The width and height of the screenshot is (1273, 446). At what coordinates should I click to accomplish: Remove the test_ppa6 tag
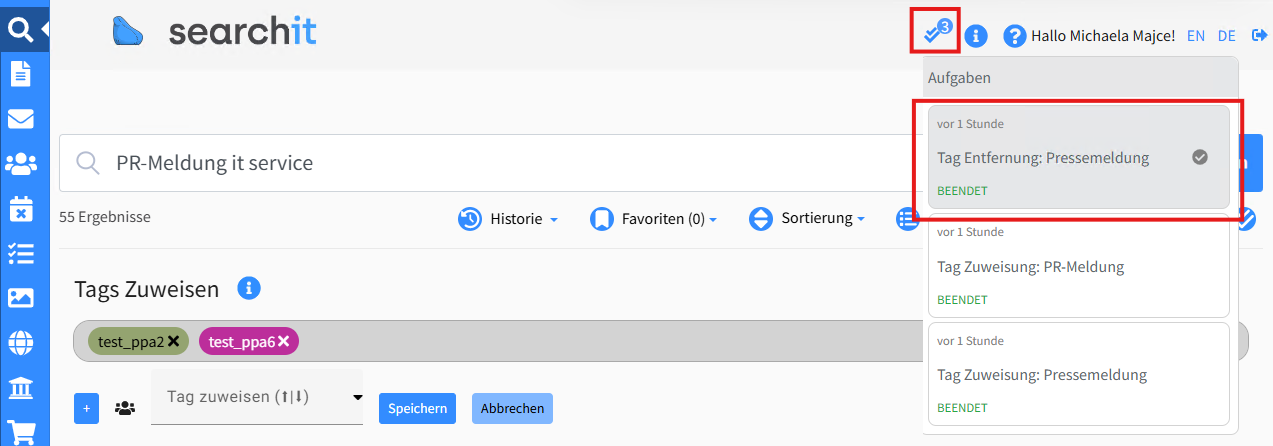coord(284,342)
